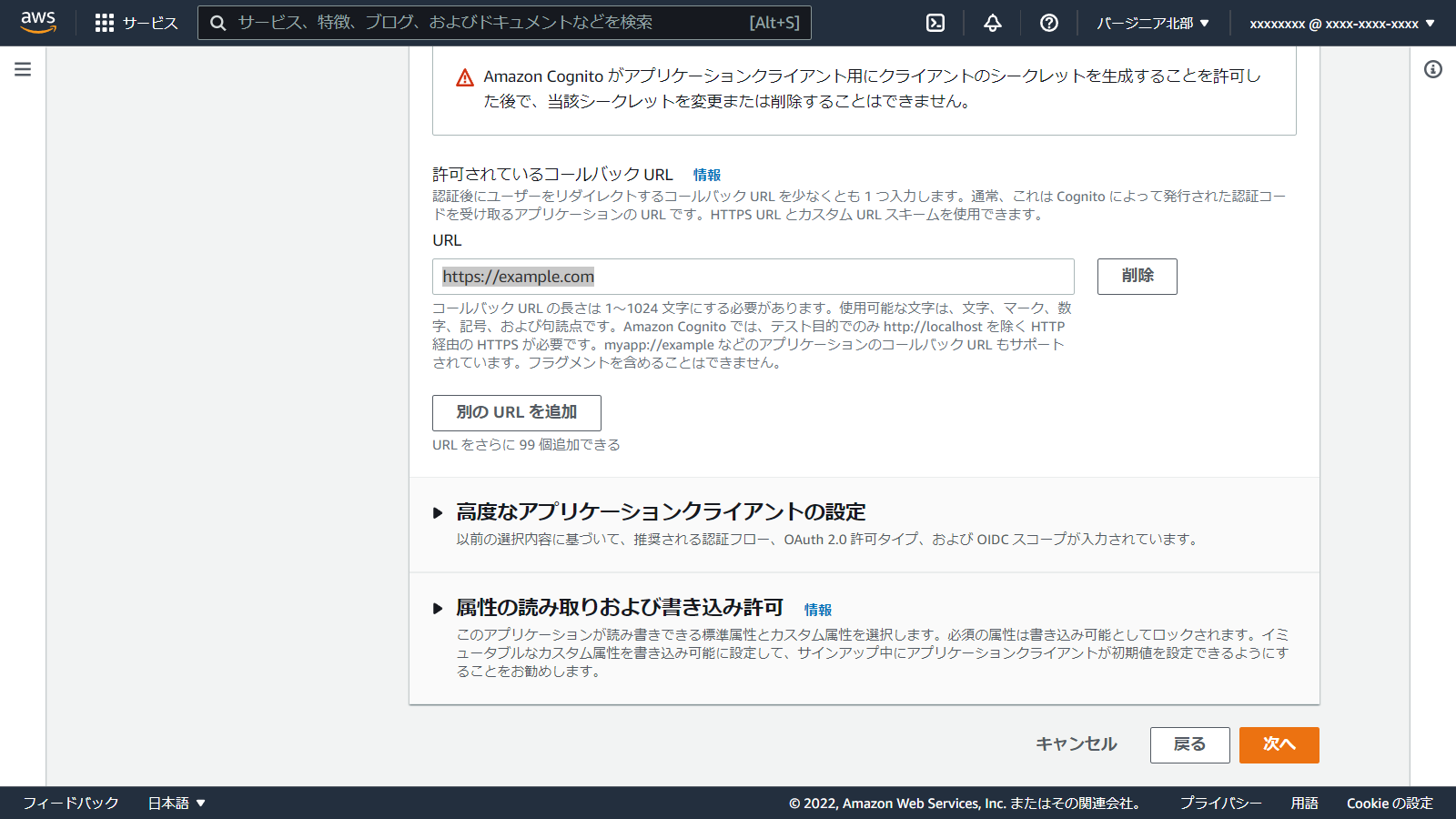Launch CloudShell from the top bar
The width and height of the screenshot is (1456, 819).
(935, 23)
